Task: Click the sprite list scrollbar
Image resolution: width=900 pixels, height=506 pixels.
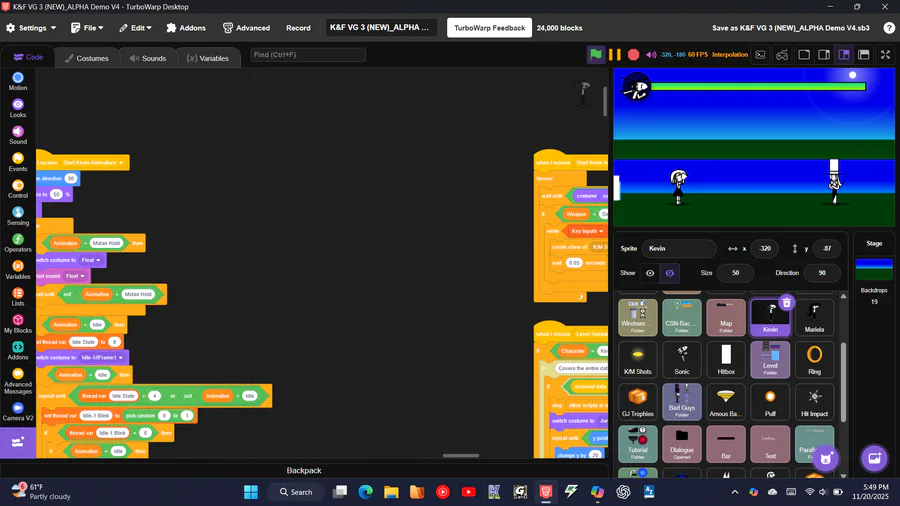Action: 843,382
